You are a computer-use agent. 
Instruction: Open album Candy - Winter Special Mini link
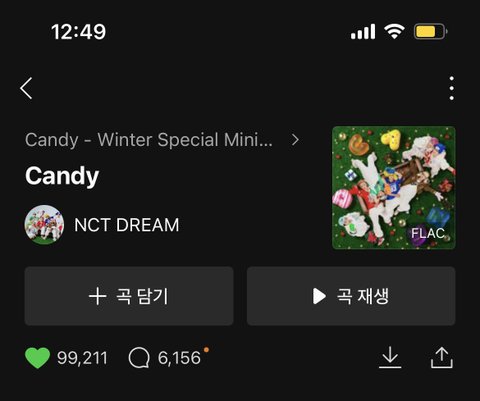coord(149,140)
